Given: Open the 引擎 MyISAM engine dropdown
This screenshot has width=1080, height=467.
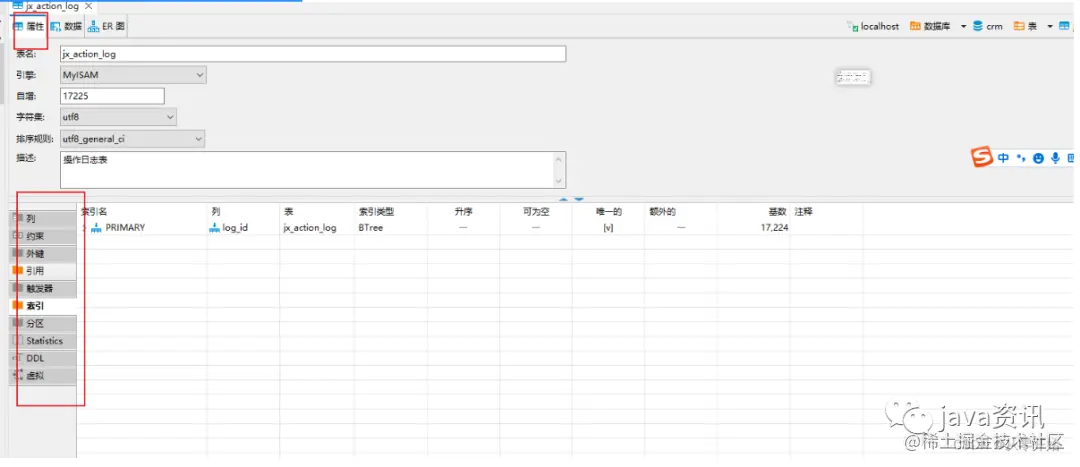Looking at the screenshot, I should pos(133,74).
